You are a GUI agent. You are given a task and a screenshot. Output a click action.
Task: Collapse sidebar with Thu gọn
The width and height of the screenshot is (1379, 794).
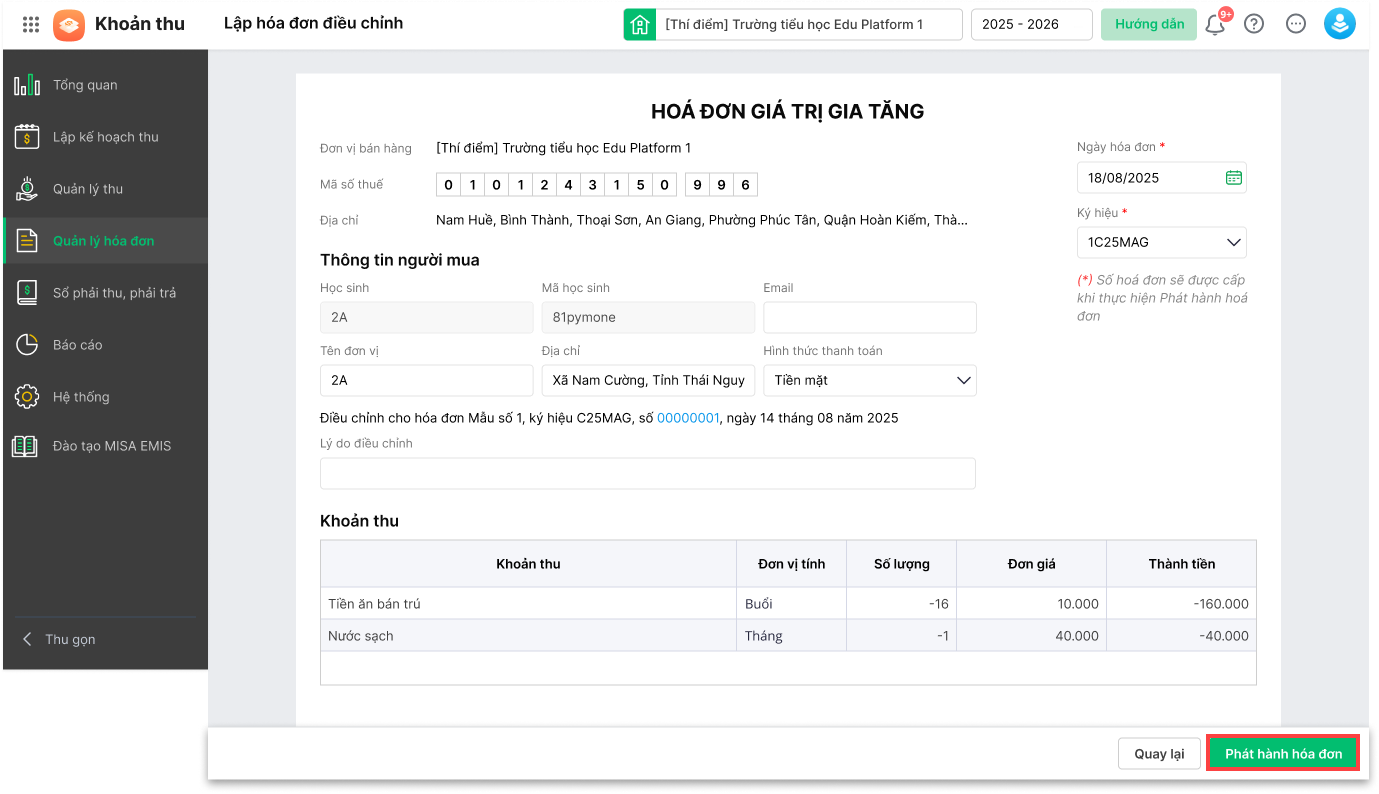click(70, 639)
